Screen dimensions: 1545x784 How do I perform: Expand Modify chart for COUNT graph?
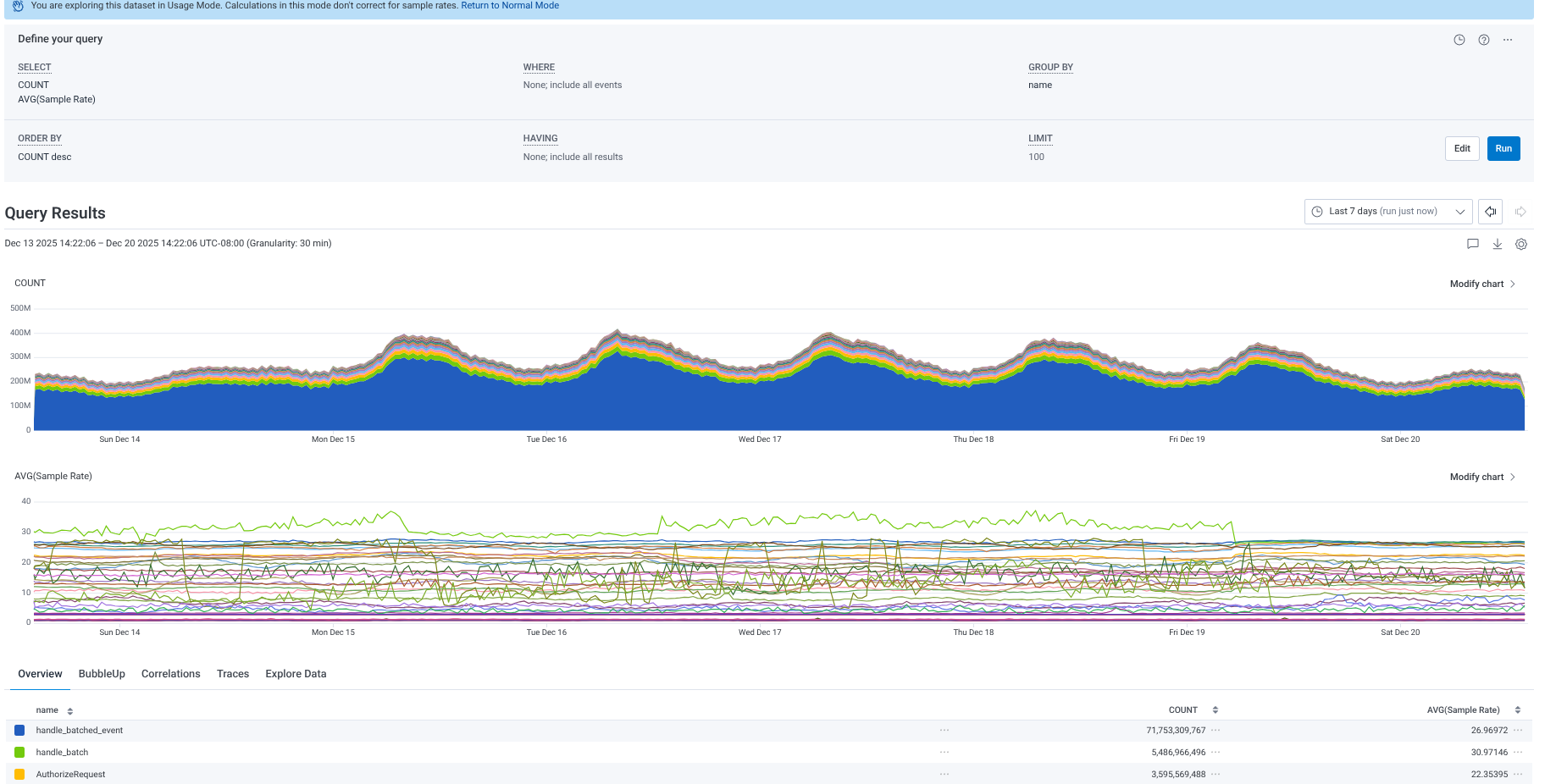point(1481,284)
